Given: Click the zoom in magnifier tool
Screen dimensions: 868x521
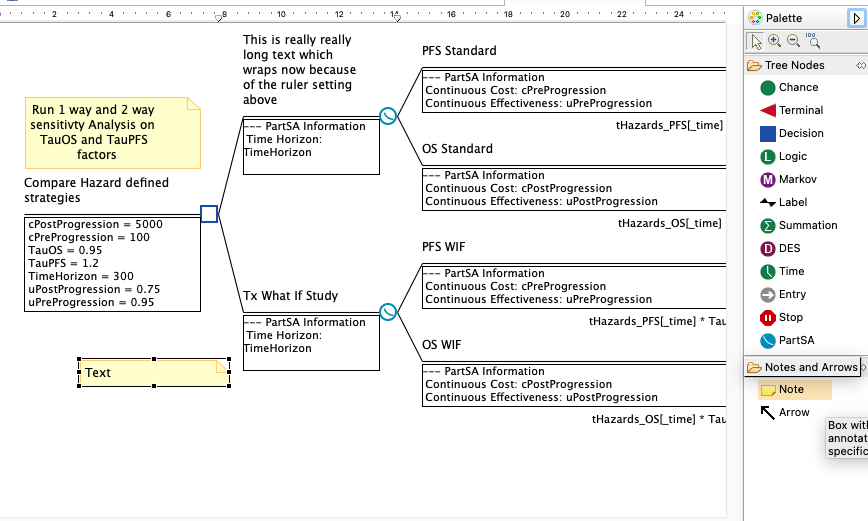Looking at the screenshot, I should click(775, 41).
